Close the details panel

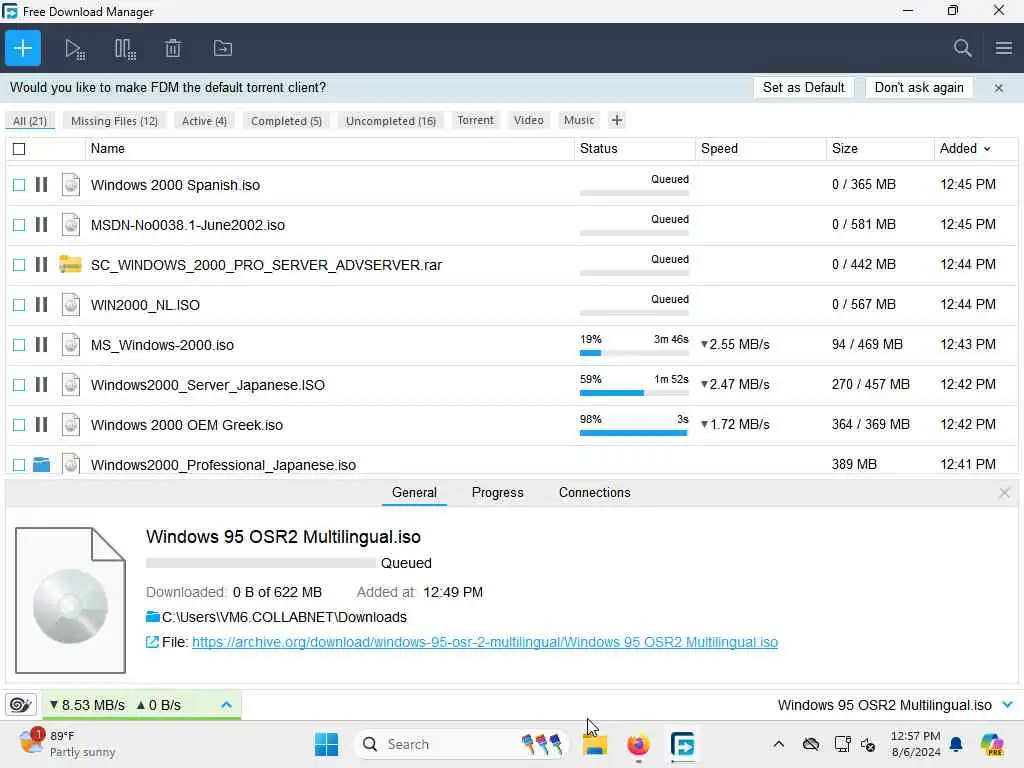1004,493
